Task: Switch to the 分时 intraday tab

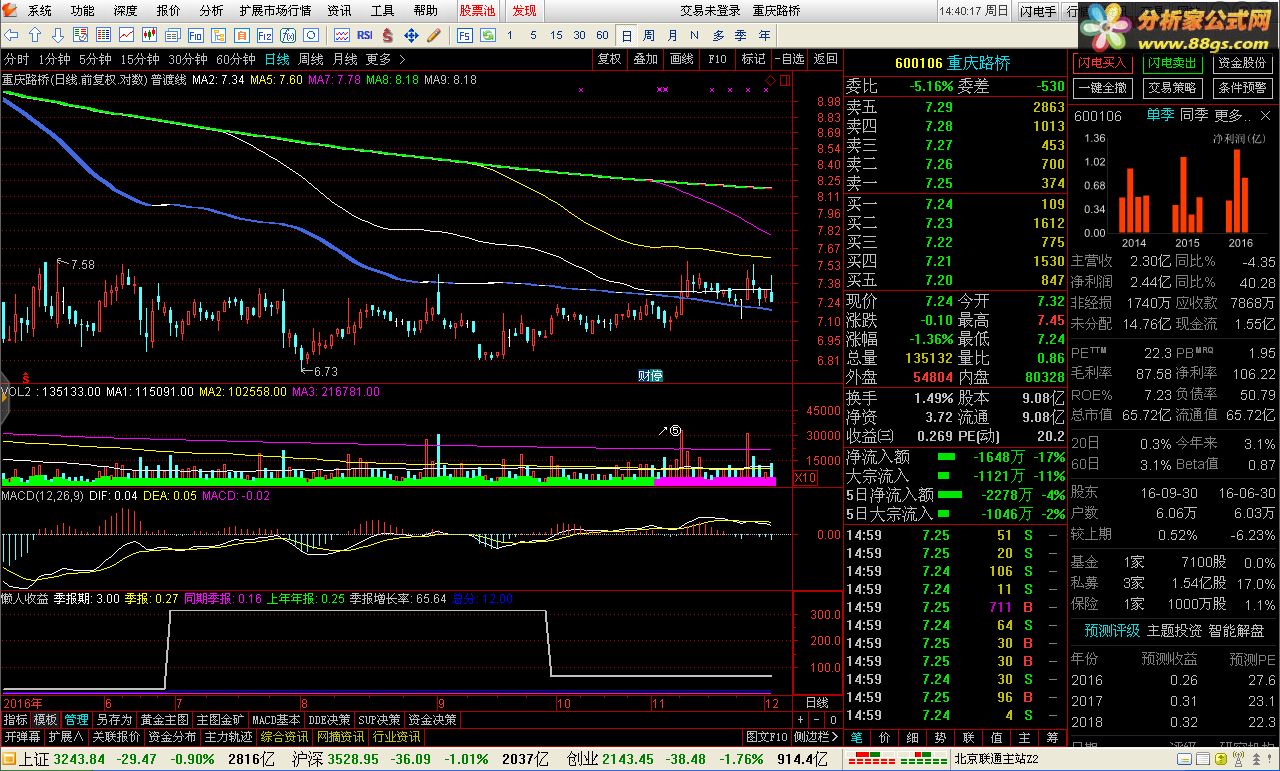Action: click(17, 59)
